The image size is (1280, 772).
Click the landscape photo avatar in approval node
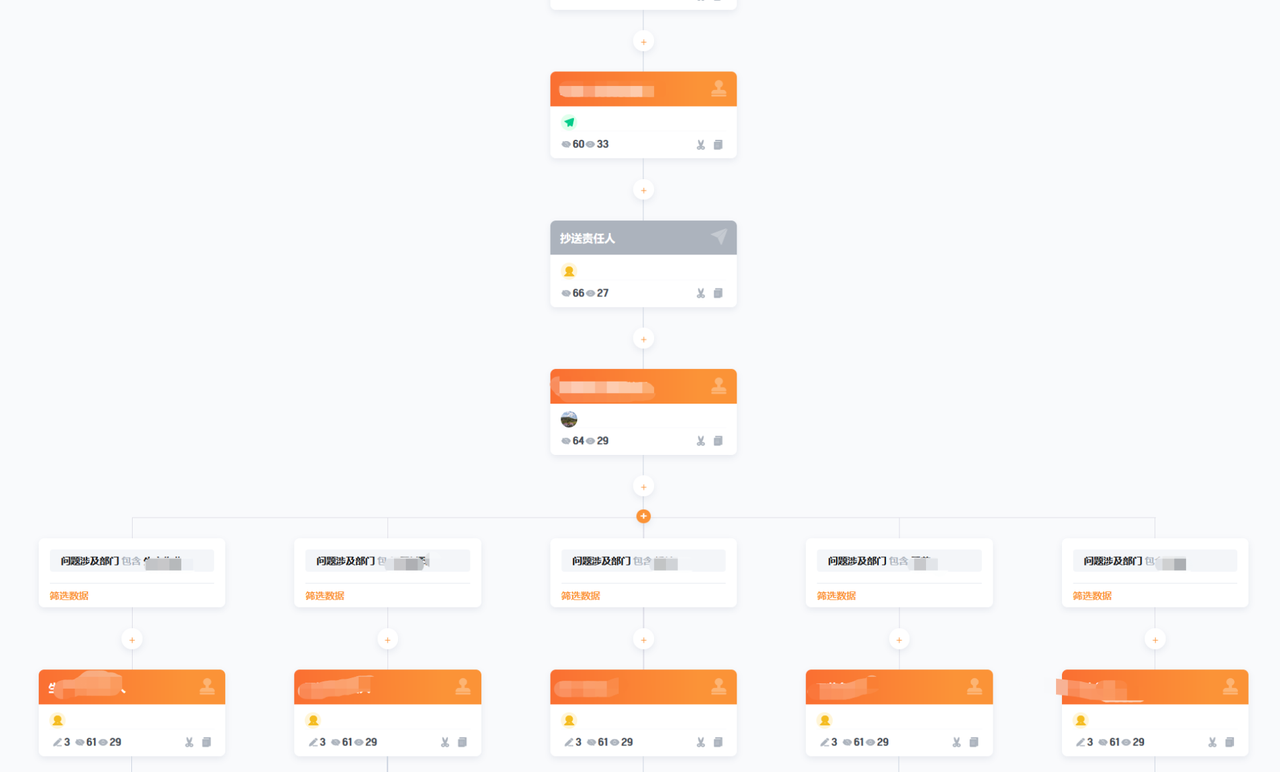pyautogui.click(x=569, y=419)
